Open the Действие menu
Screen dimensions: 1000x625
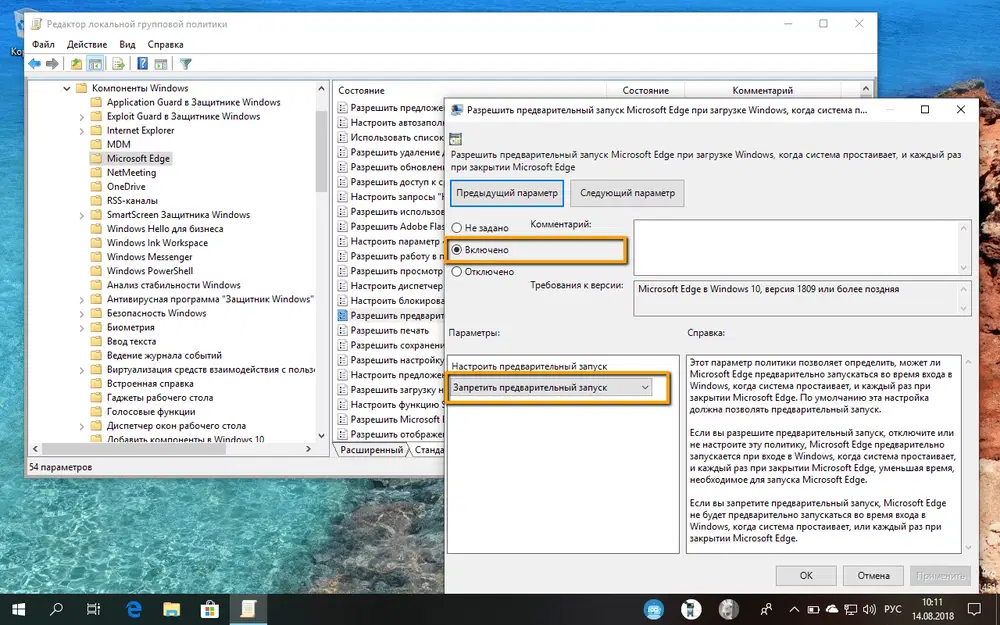click(x=86, y=44)
